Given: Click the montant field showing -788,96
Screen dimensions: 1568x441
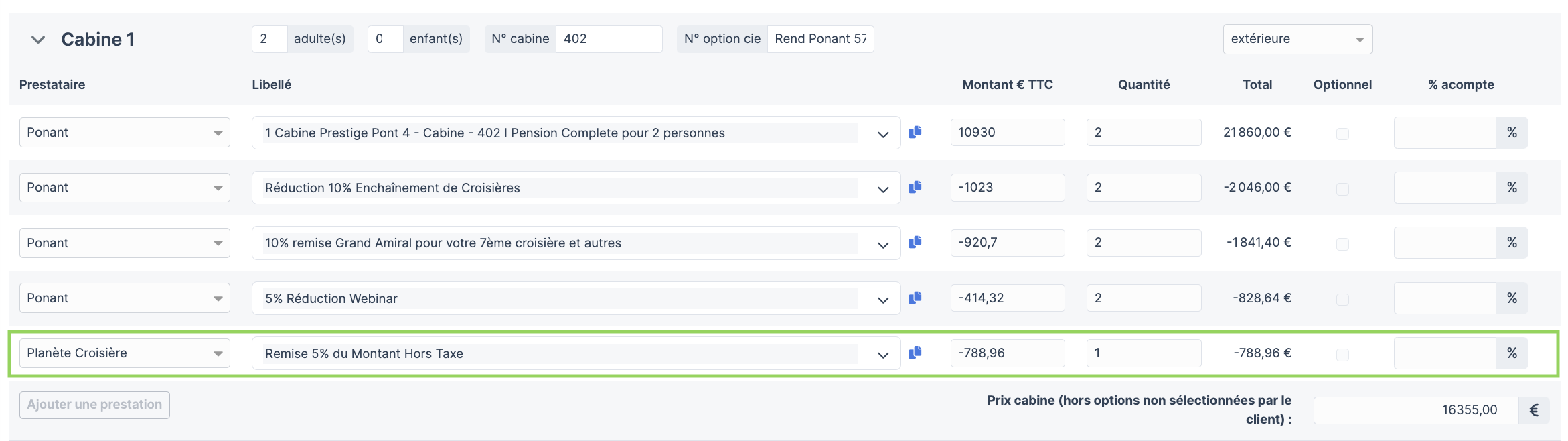Looking at the screenshot, I should [x=1008, y=353].
